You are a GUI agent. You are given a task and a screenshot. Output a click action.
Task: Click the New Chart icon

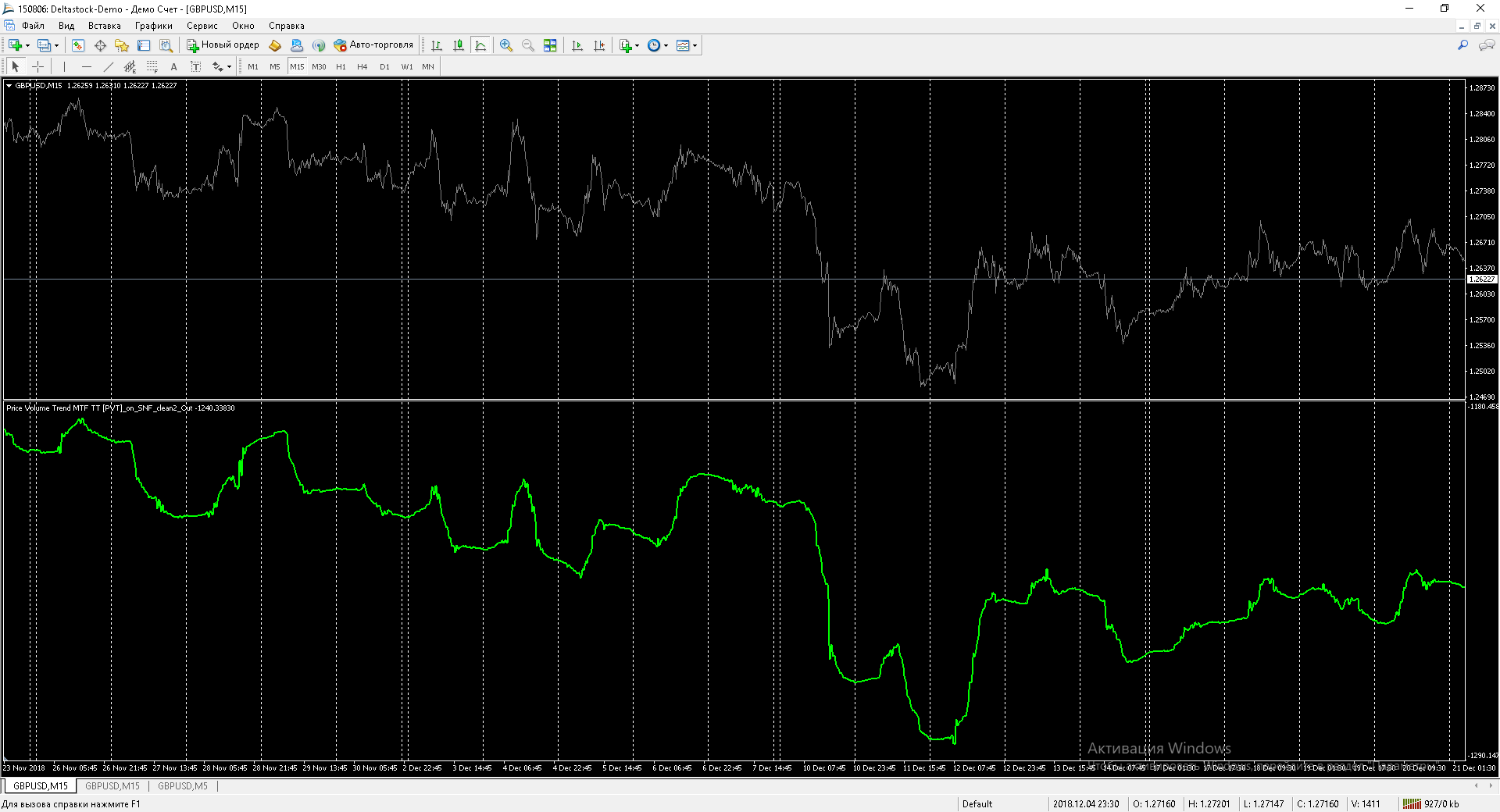[15, 45]
